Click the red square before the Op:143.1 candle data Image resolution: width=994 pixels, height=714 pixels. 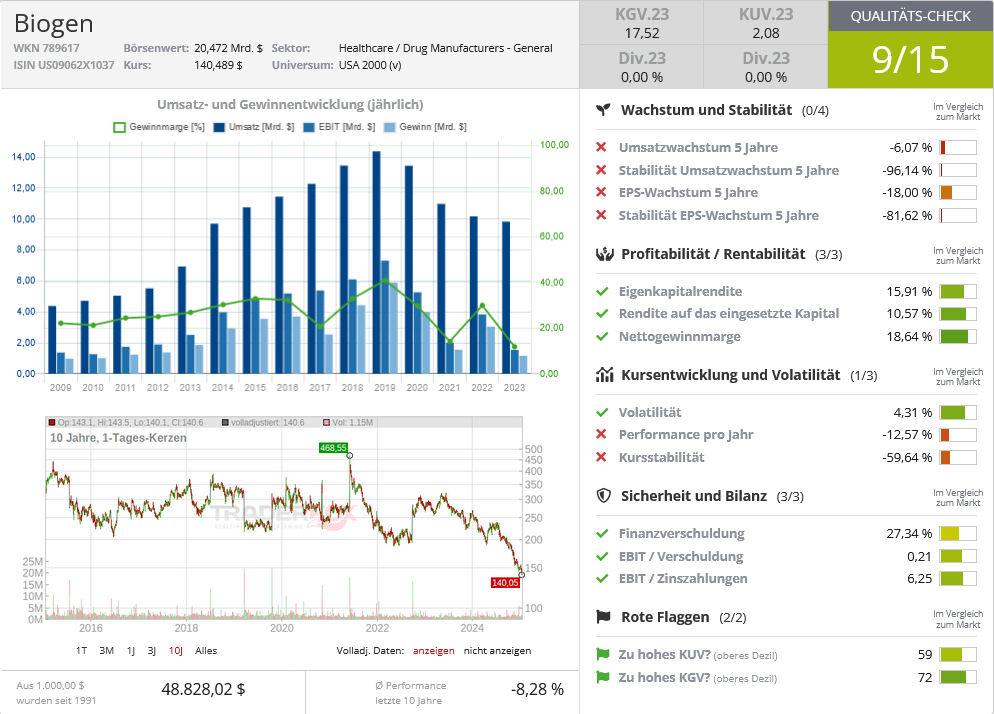pos(52,422)
